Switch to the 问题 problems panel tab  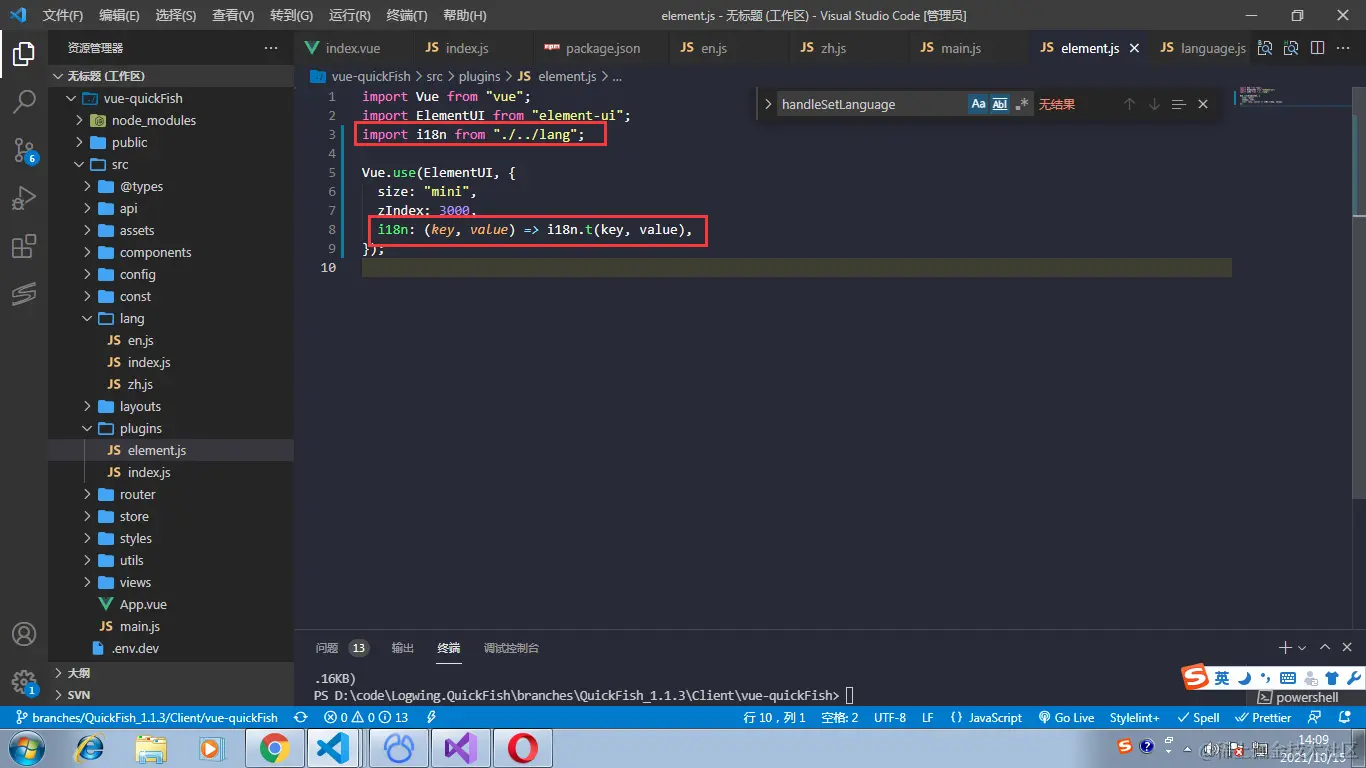342,648
